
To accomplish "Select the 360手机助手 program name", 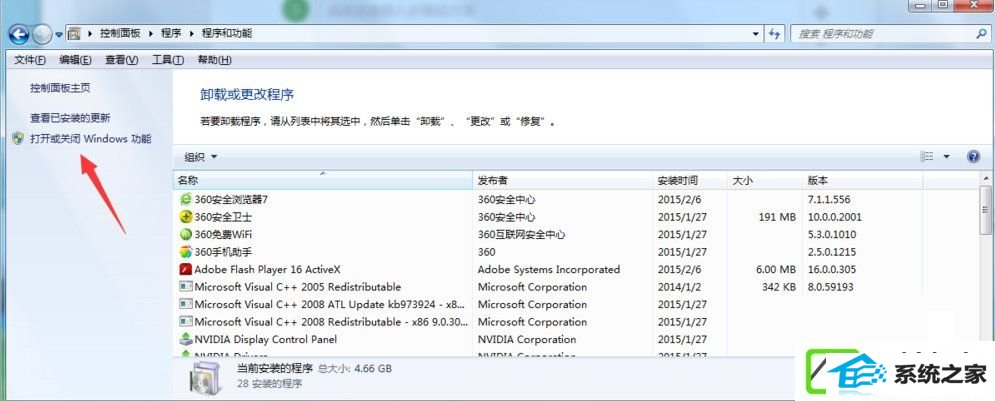I will click(x=223, y=252).
